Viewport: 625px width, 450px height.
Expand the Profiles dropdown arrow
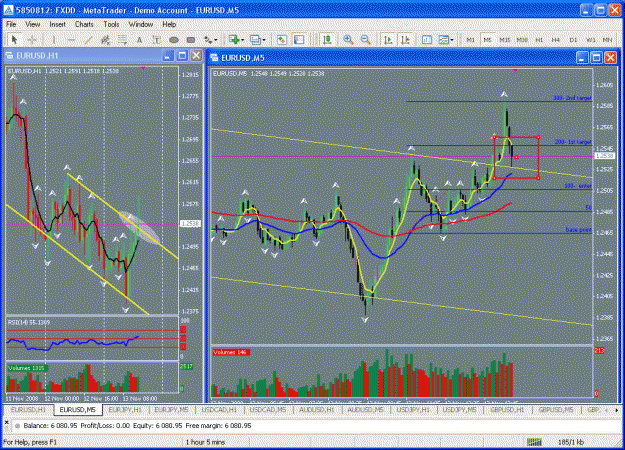264,40
